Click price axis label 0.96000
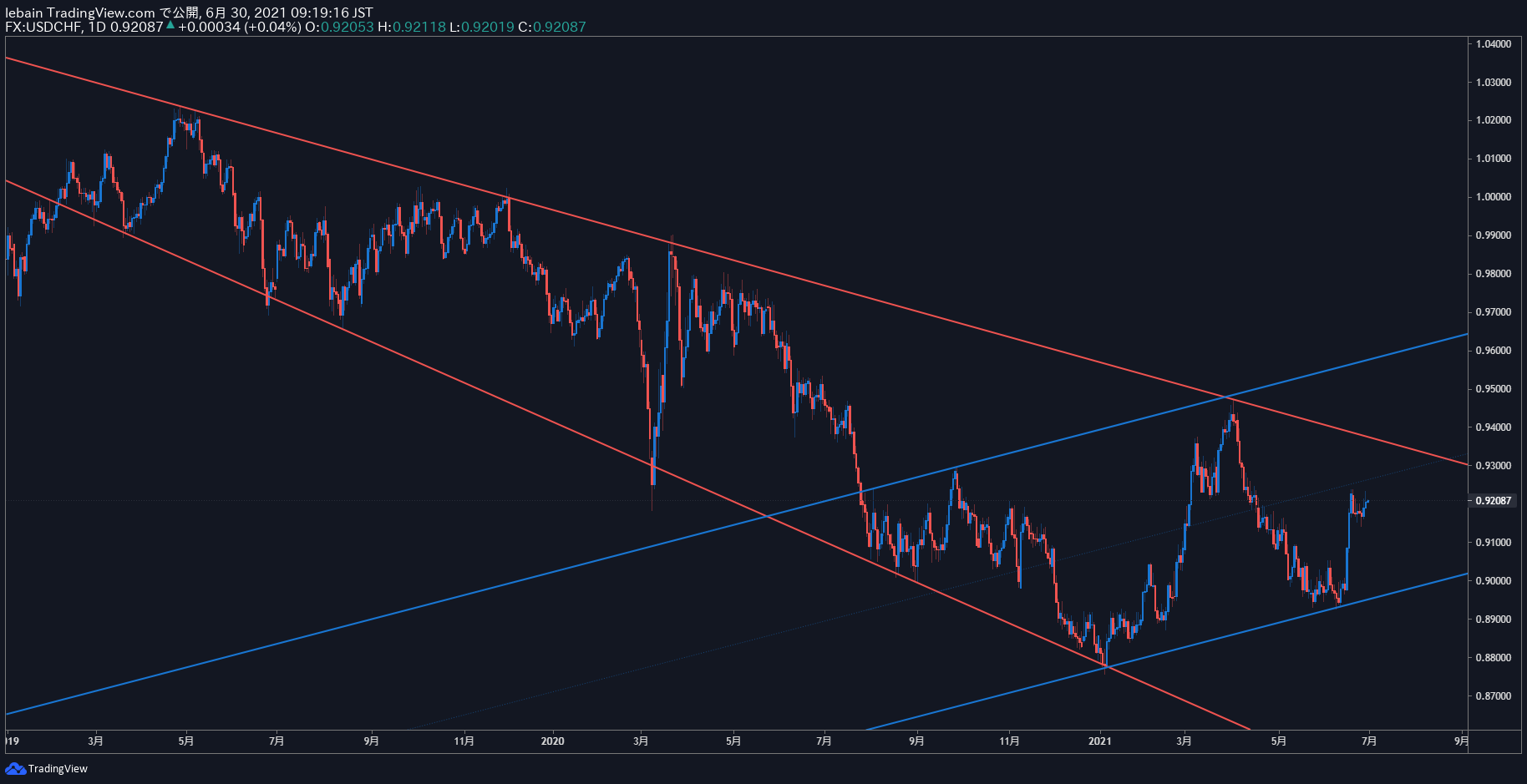Viewport: 1527px width, 784px height. tap(1494, 351)
